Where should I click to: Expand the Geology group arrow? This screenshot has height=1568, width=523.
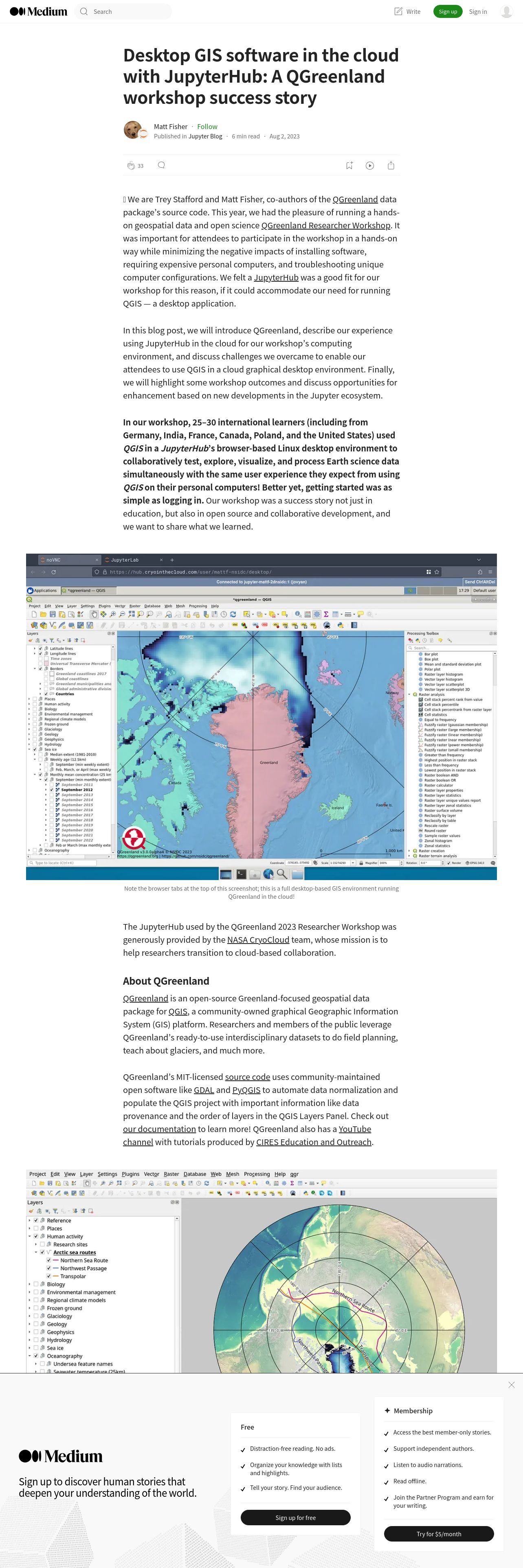[30, 1324]
